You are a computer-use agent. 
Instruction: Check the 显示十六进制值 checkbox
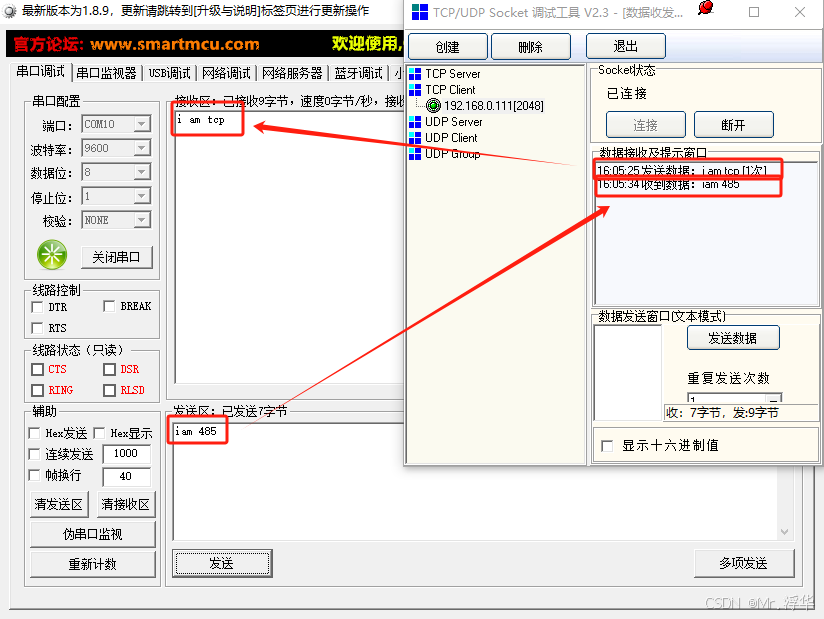click(607, 446)
